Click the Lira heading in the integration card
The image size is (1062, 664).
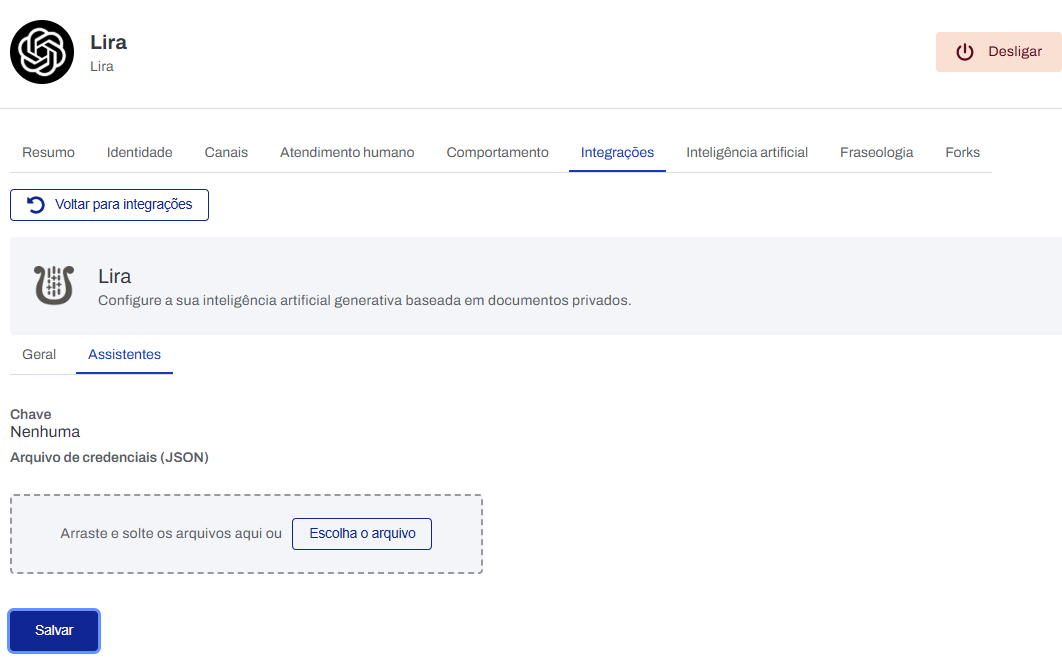point(114,276)
